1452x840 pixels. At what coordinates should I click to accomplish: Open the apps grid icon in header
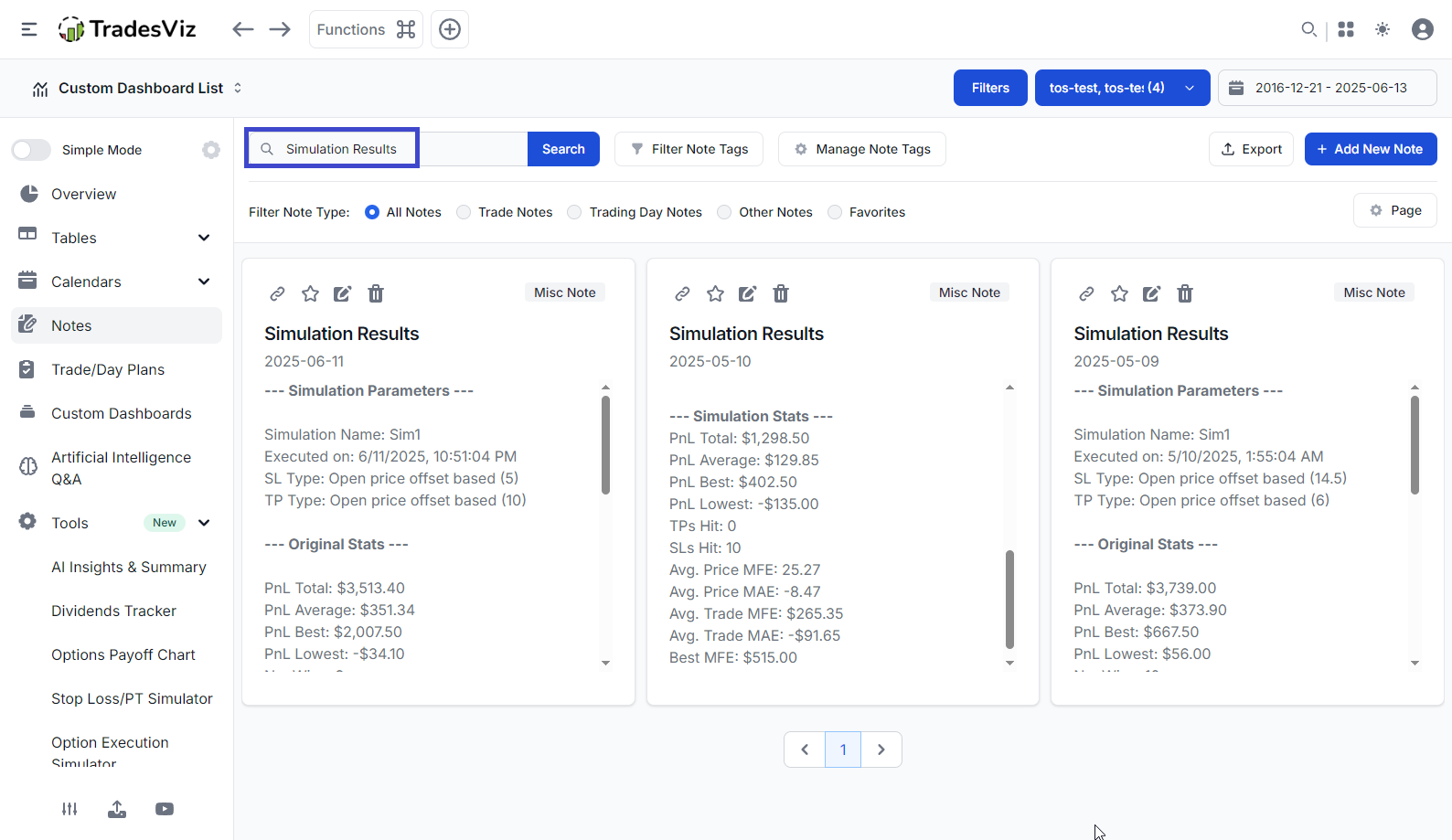click(x=1346, y=29)
